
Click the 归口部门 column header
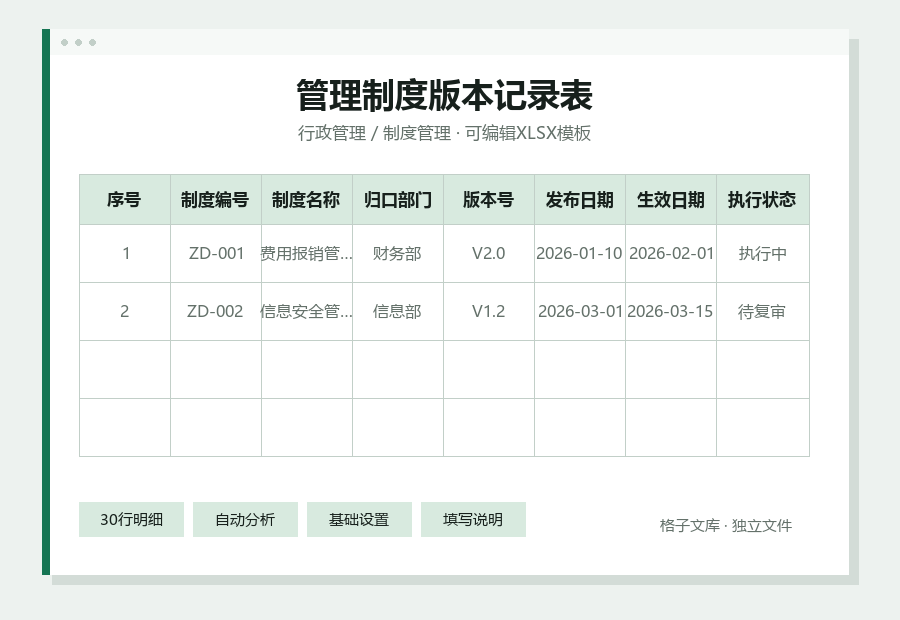[398, 200]
